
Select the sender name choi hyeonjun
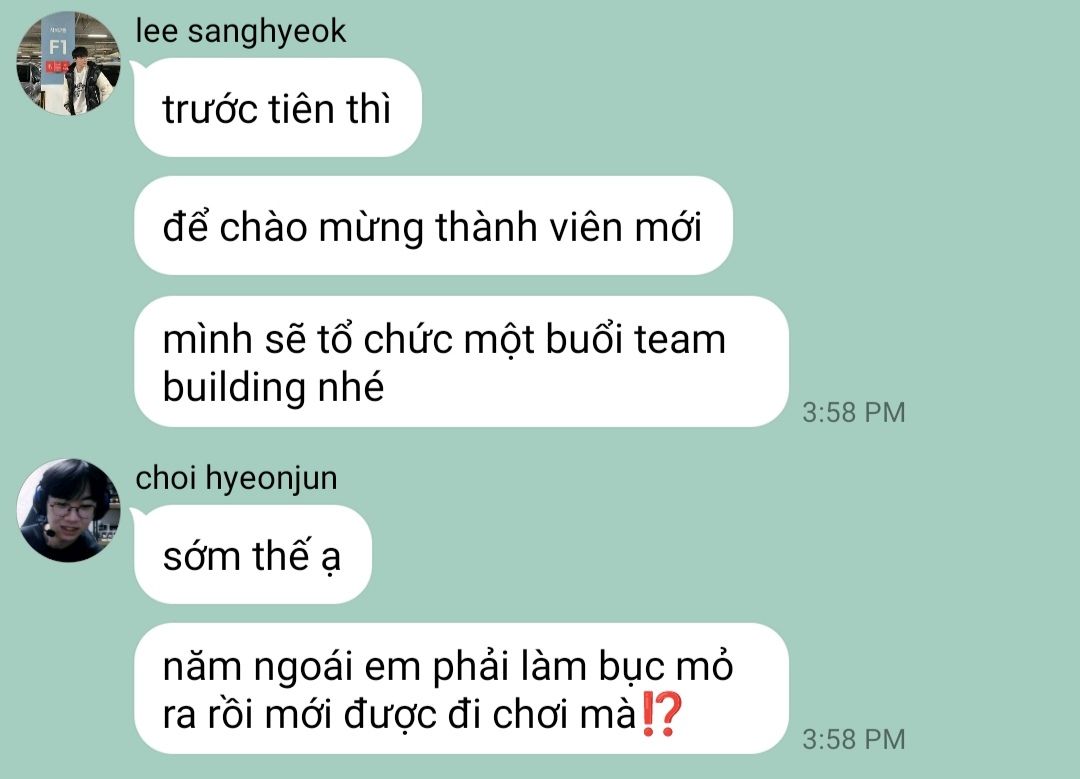236,478
